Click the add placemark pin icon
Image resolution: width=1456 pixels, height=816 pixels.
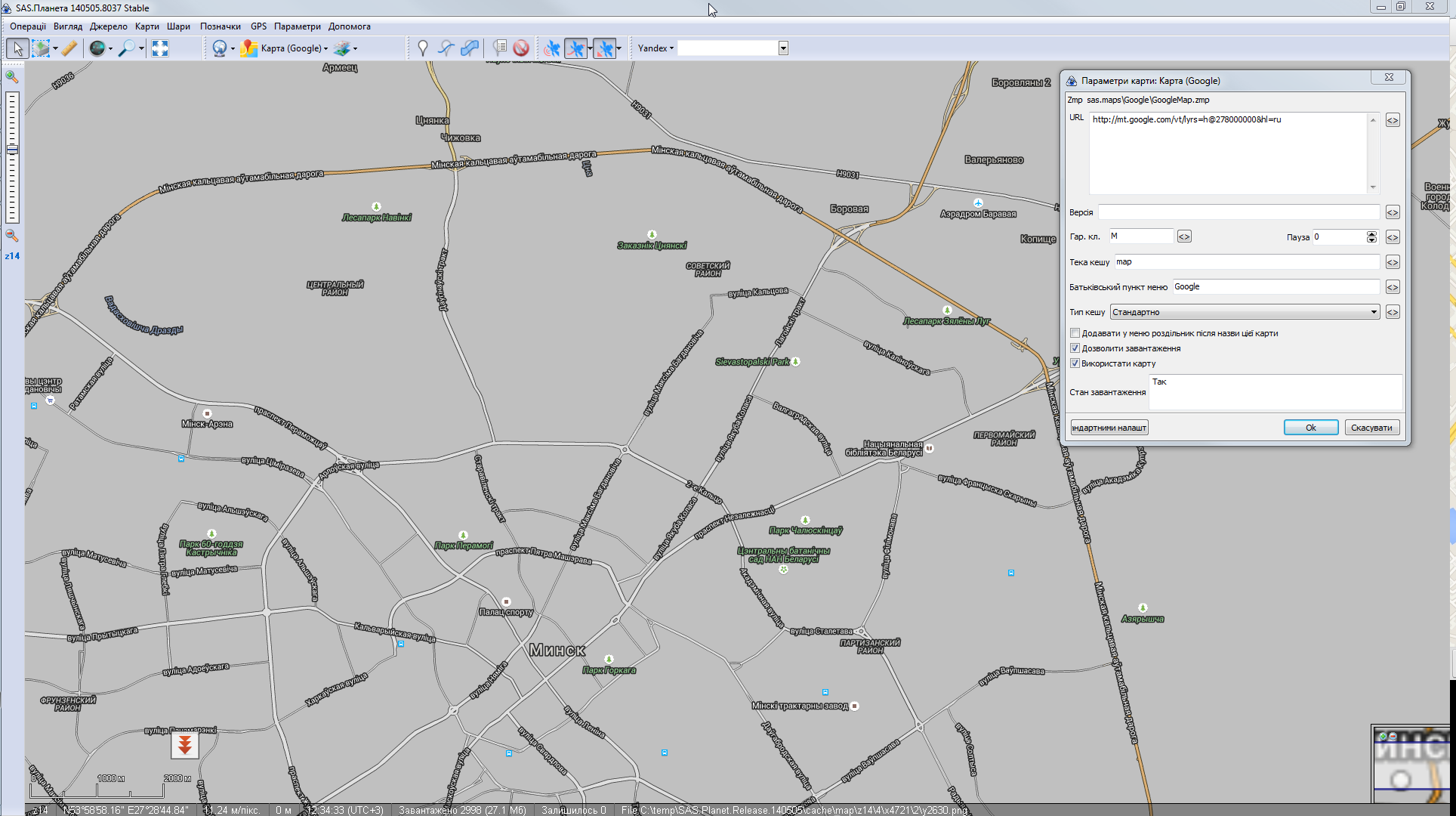(x=423, y=48)
